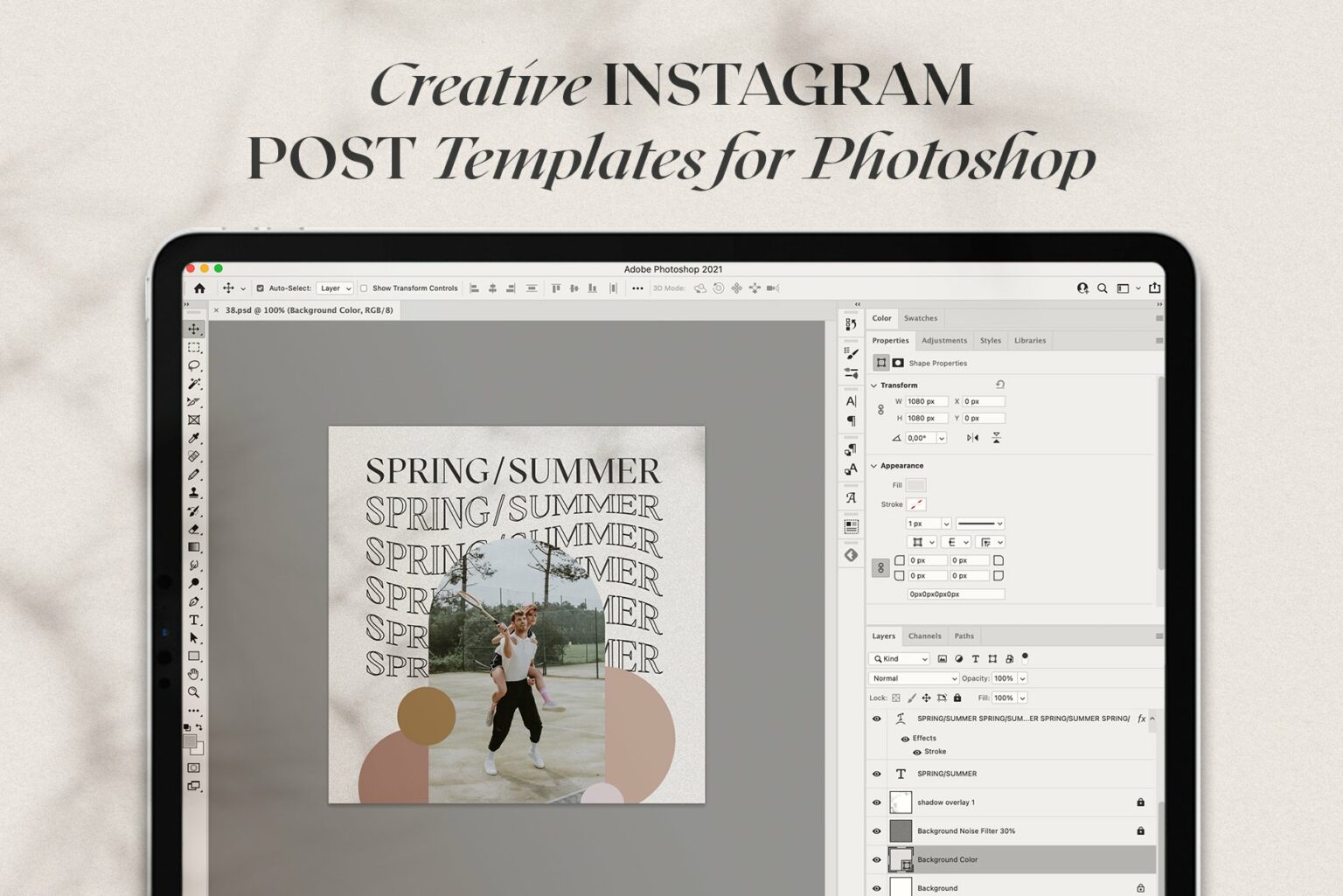
Task: Open the filter by type layer filter for text layers
Action: (x=976, y=659)
